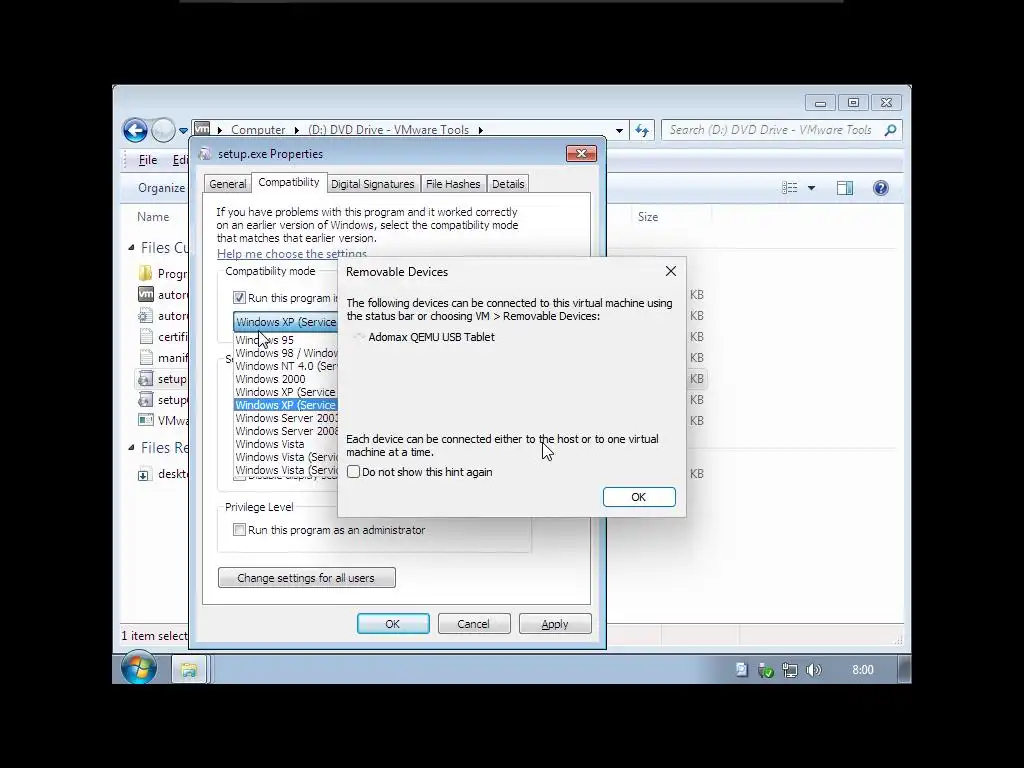This screenshot has width=1024, height=768.
Task: Select the first autorun file with VM icon
Action: [146, 295]
